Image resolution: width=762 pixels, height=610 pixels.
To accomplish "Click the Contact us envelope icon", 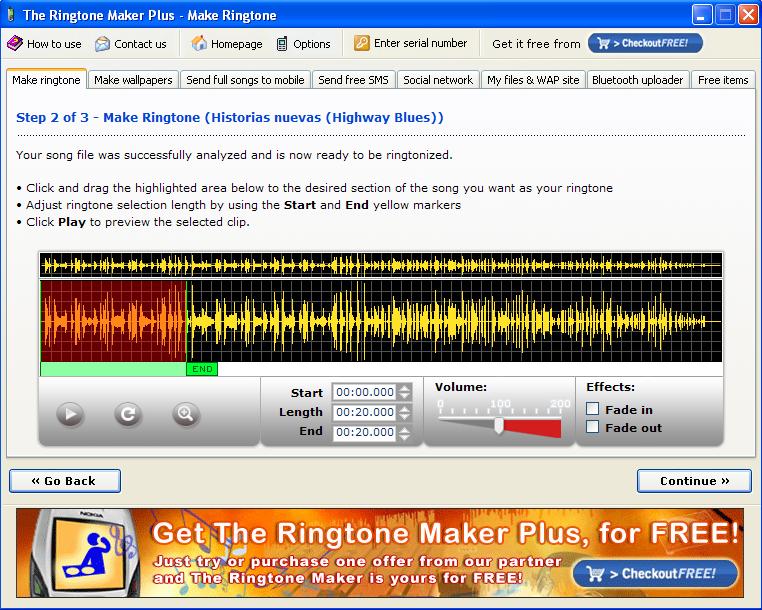I will [102, 44].
